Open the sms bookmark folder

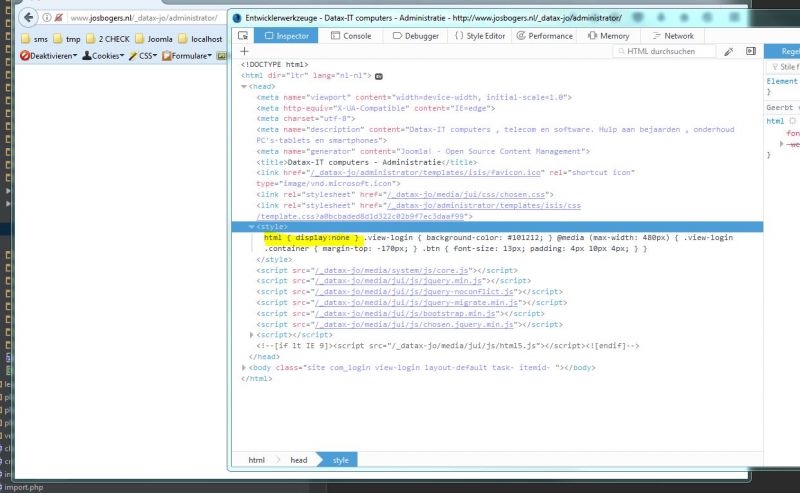34,39
